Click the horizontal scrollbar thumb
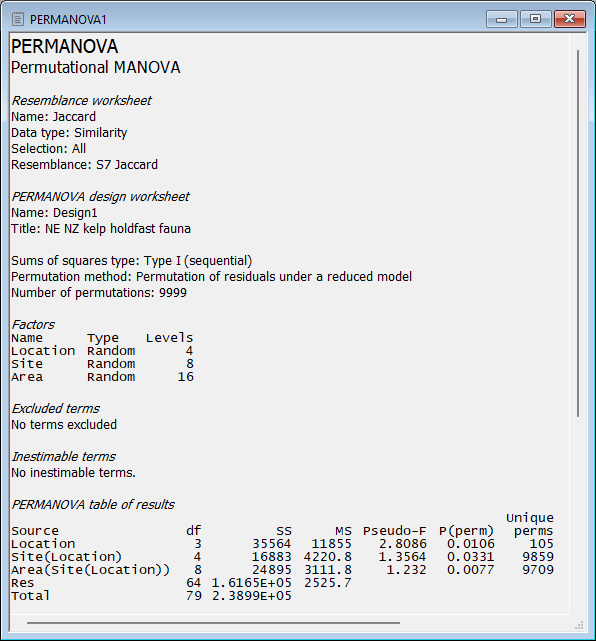Image resolution: width=596 pixels, height=641 pixels. tap(213, 623)
